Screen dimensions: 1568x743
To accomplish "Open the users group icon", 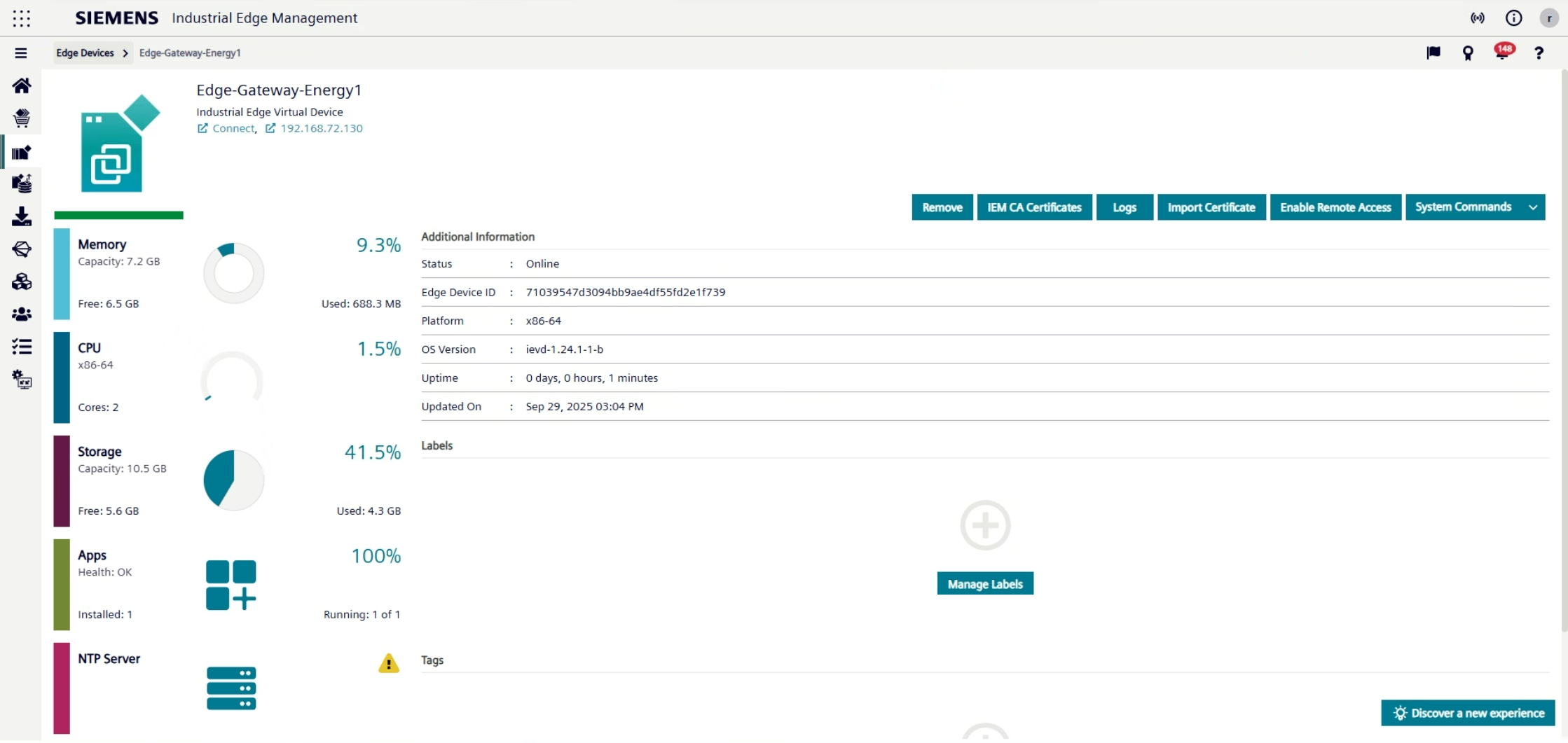I will coord(22,314).
